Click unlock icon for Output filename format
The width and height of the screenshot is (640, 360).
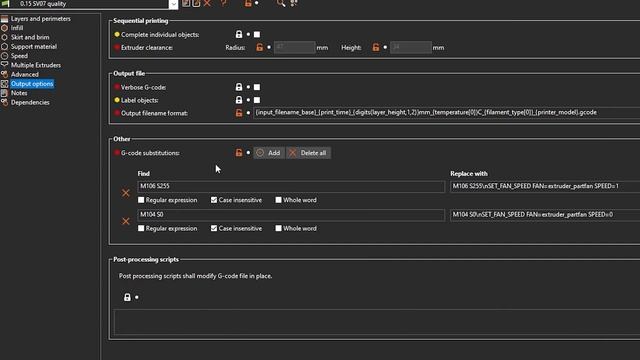(239, 113)
